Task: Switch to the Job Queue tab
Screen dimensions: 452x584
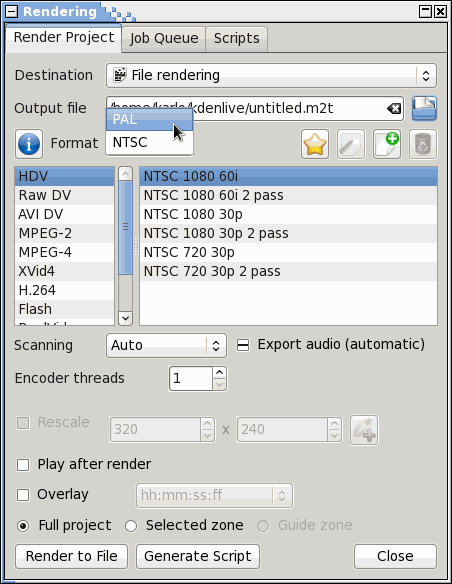Action: 164,38
